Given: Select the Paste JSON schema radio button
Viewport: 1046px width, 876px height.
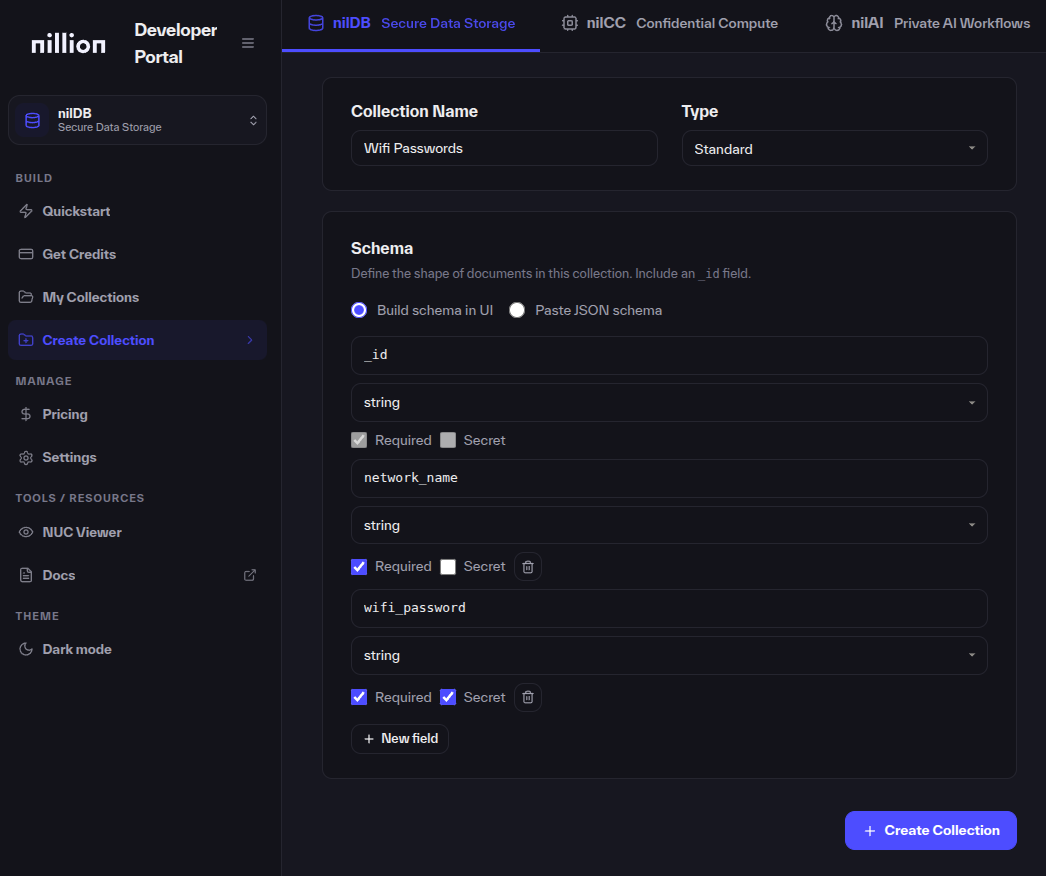Looking at the screenshot, I should (x=516, y=310).
